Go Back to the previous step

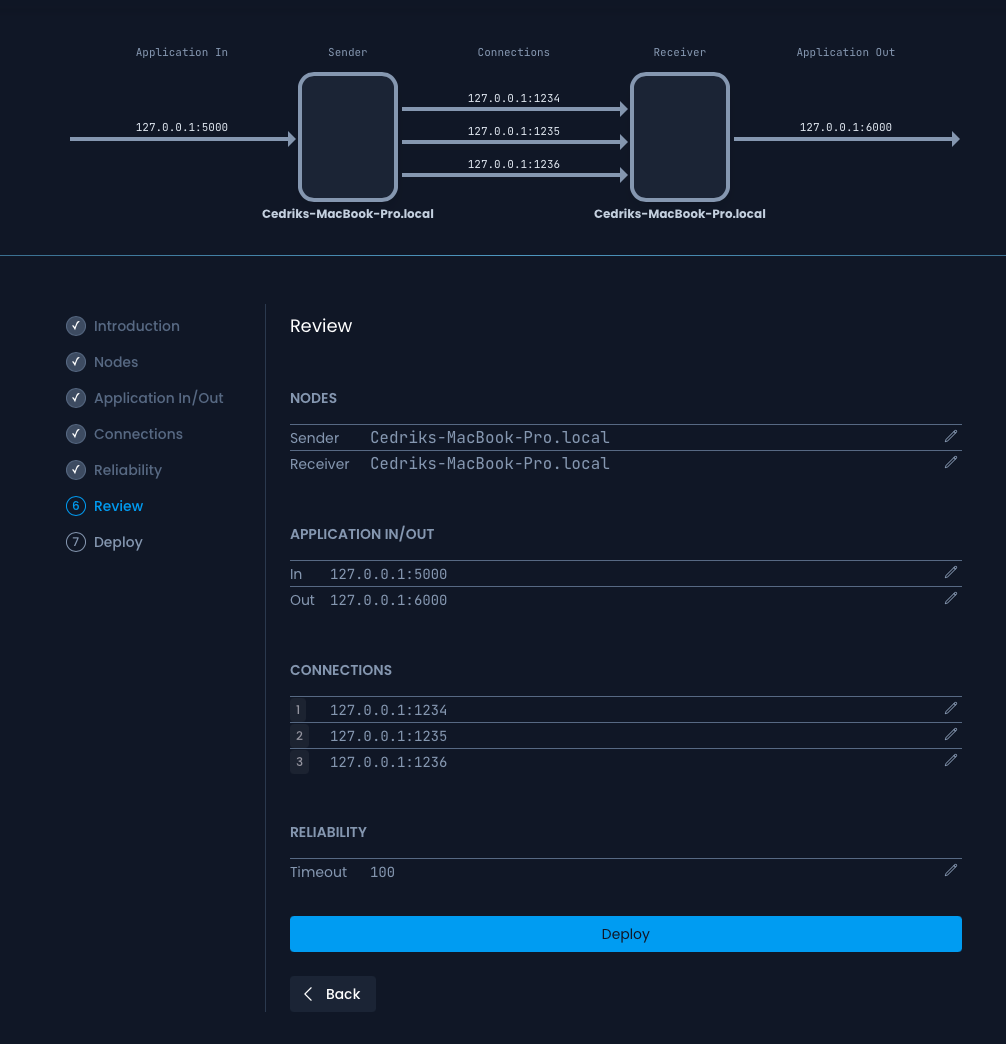pos(332,994)
